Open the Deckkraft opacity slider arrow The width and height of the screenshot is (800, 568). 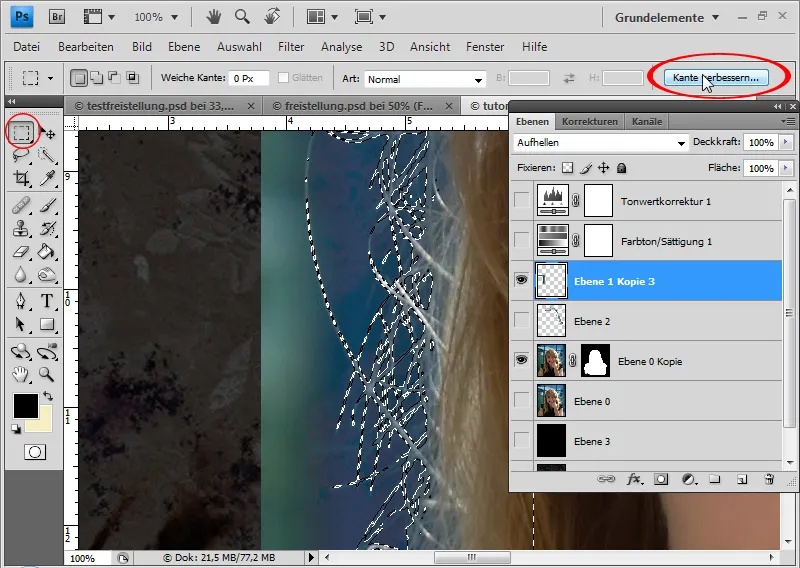pyautogui.click(x=786, y=142)
